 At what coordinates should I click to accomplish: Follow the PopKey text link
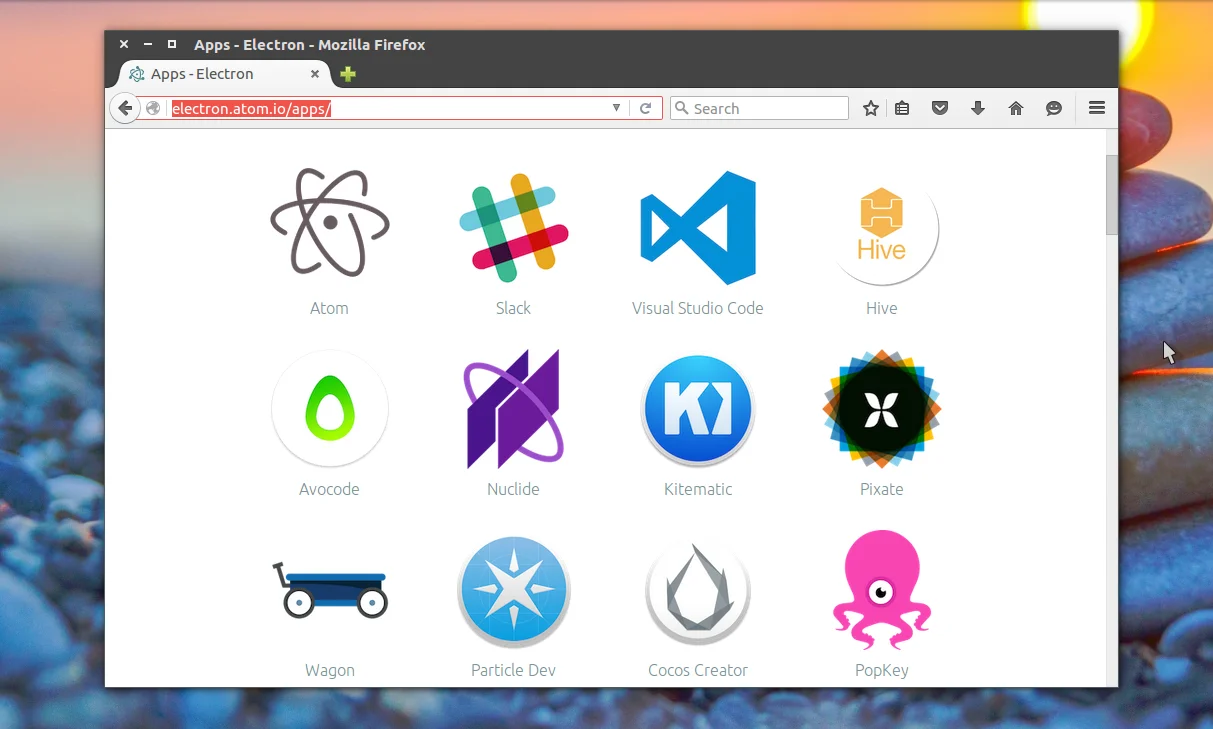pyautogui.click(x=881, y=670)
